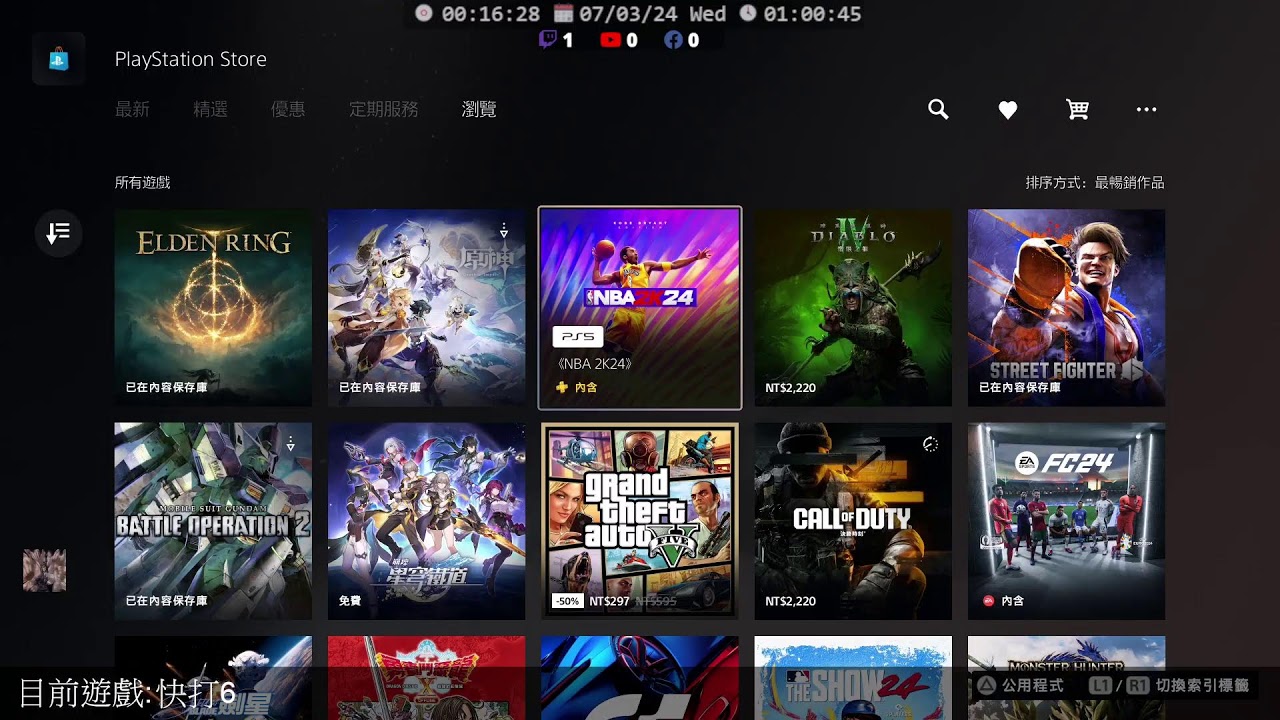Screen dimensions: 1280x720
Task: Click the 01:00:45 clock text
Action: (x=812, y=14)
